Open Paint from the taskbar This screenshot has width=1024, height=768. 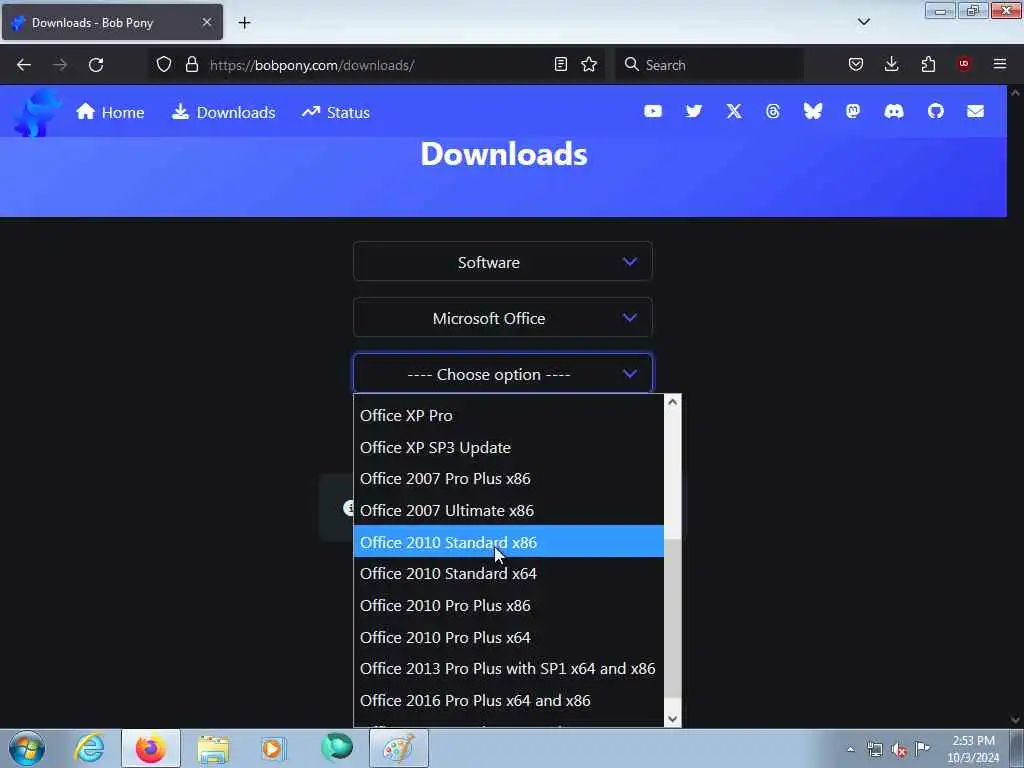[398, 748]
